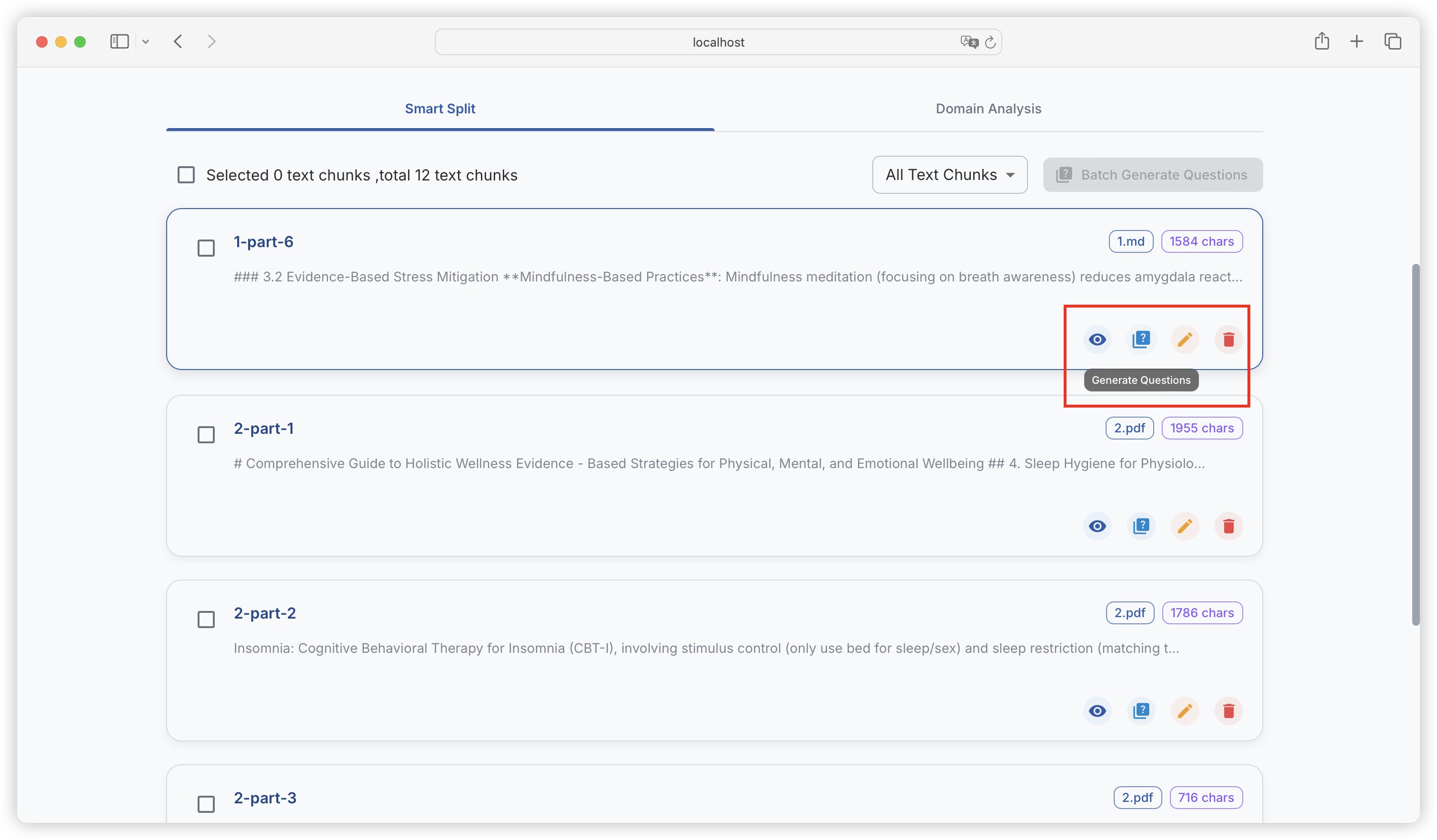Image resolution: width=1437 pixels, height=840 pixels.
Task: Click the view eye icon for 1-part-6
Action: click(x=1097, y=340)
